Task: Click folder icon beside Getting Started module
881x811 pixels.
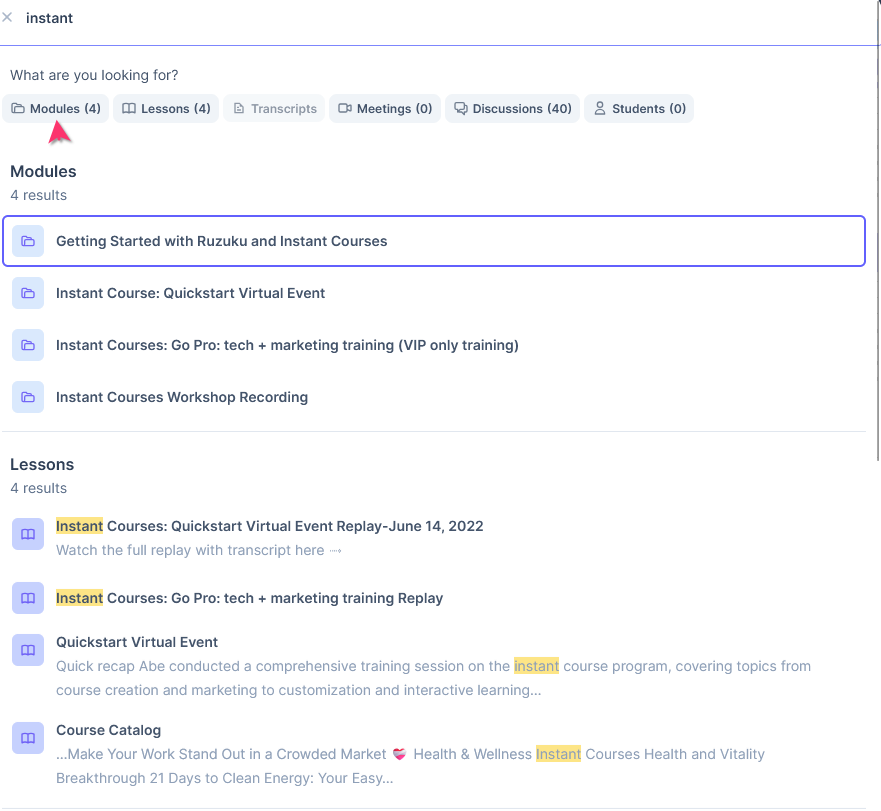Action: click(28, 241)
